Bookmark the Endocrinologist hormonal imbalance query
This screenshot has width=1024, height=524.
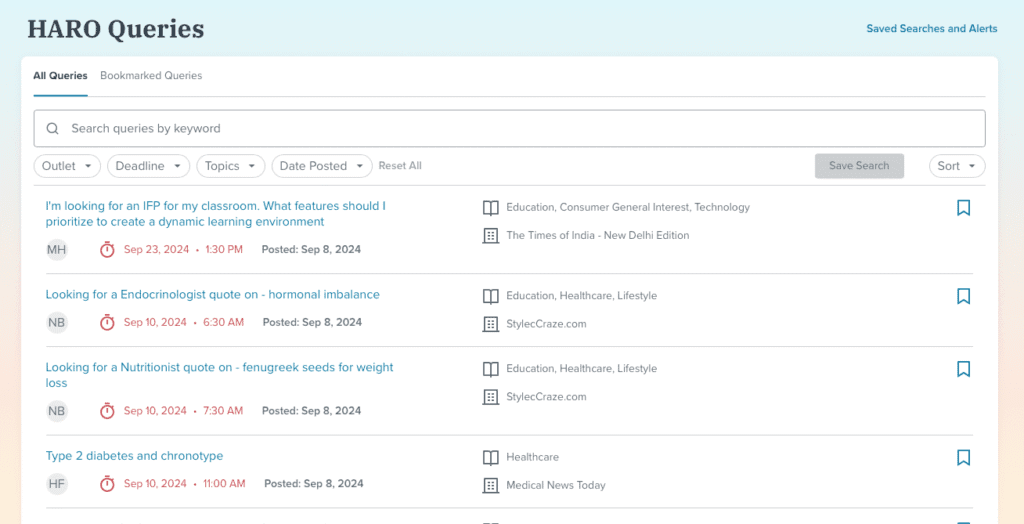click(x=963, y=296)
